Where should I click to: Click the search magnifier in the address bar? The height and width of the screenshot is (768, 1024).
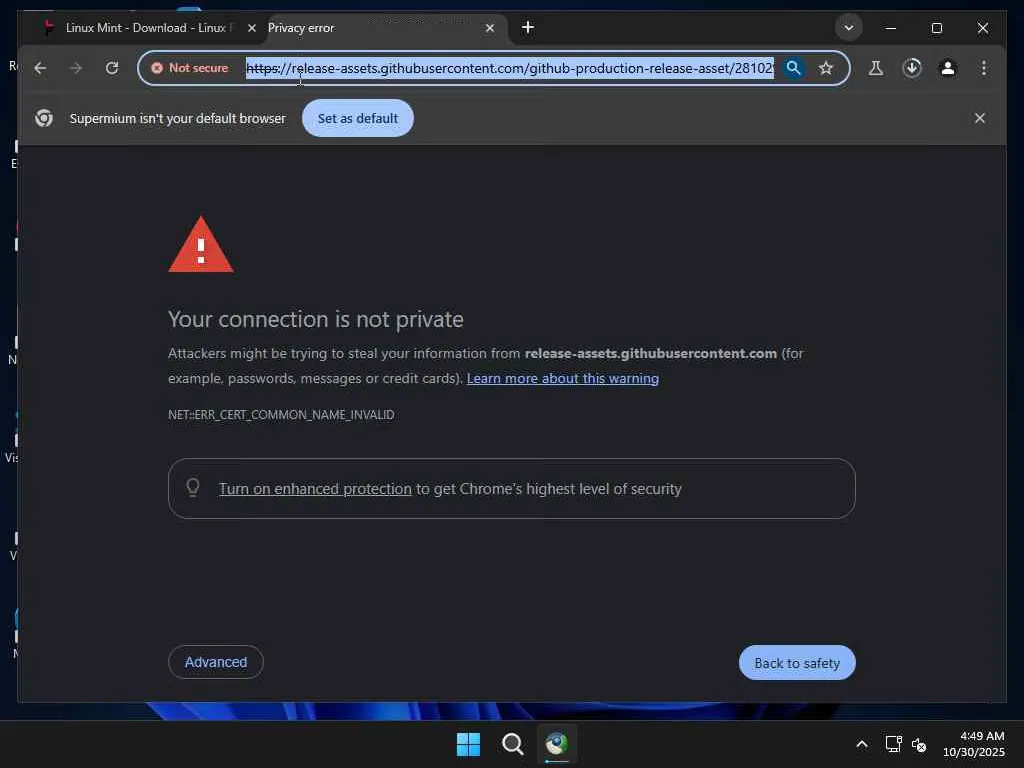(793, 68)
